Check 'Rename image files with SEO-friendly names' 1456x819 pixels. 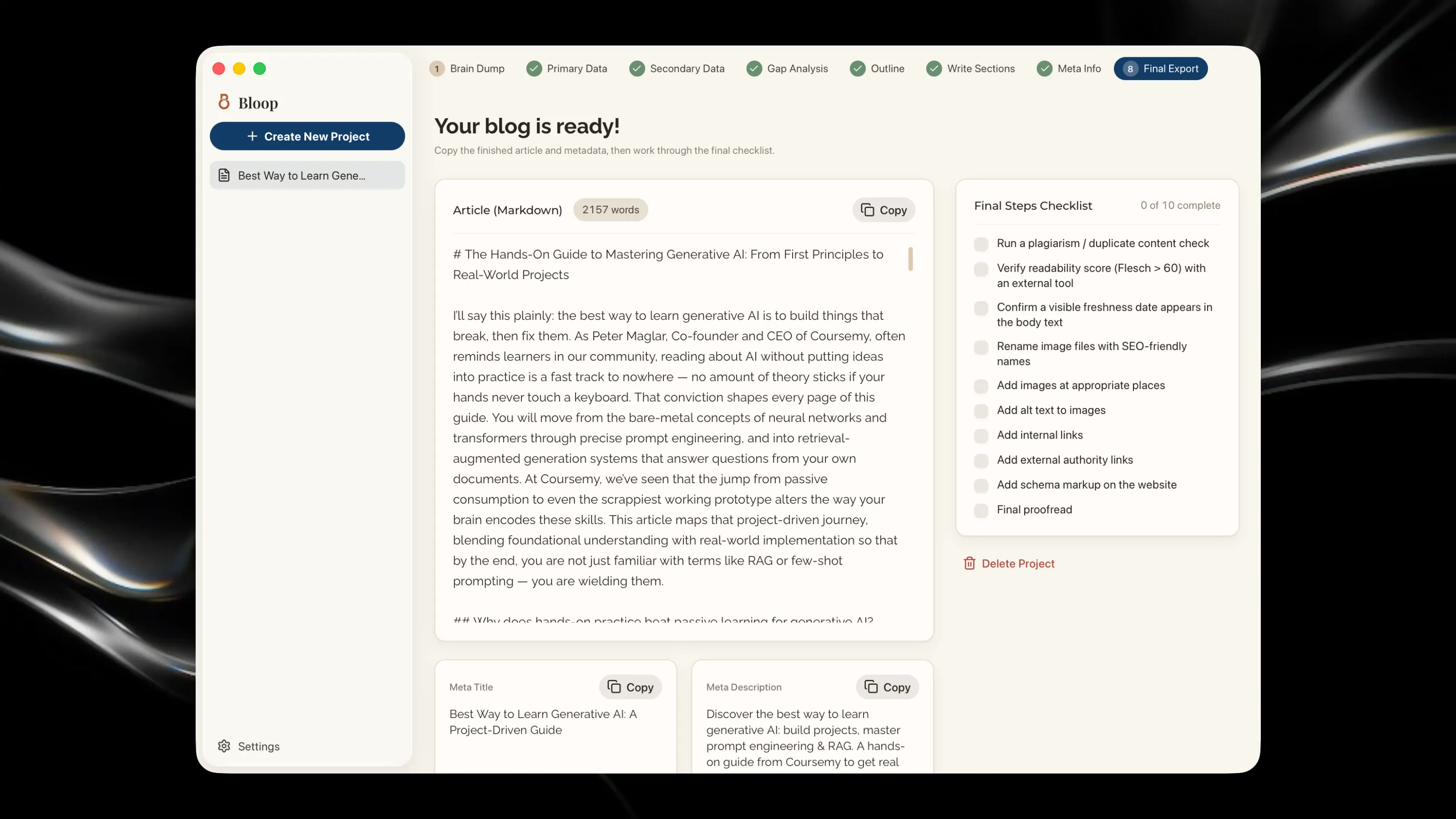(981, 347)
